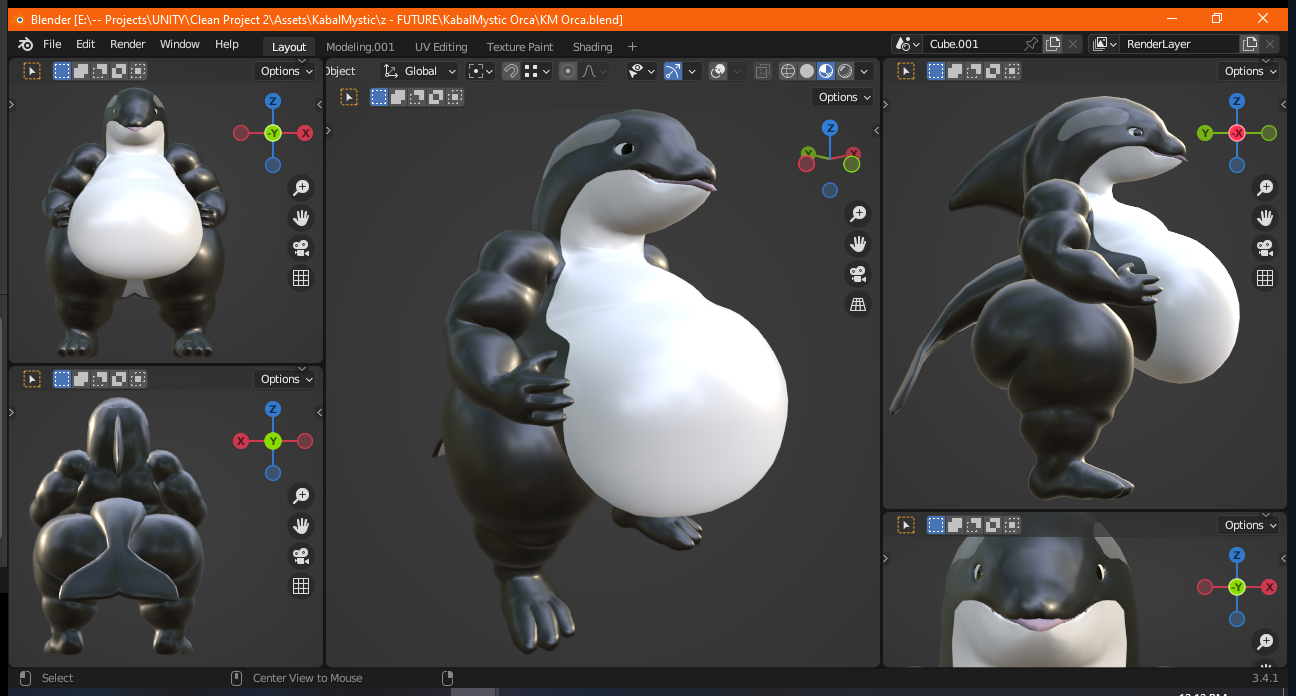The height and width of the screenshot is (696, 1296).
Task: Toggle proportional editing
Action: coord(568,71)
